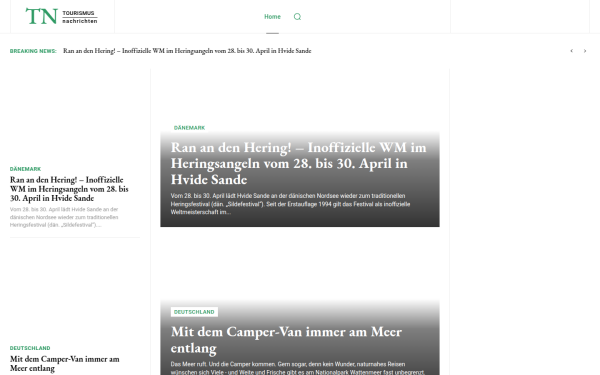Click DÄNEMARK tag above featured article
The height and width of the screenshot is (375, 600).
coord(189,128)
